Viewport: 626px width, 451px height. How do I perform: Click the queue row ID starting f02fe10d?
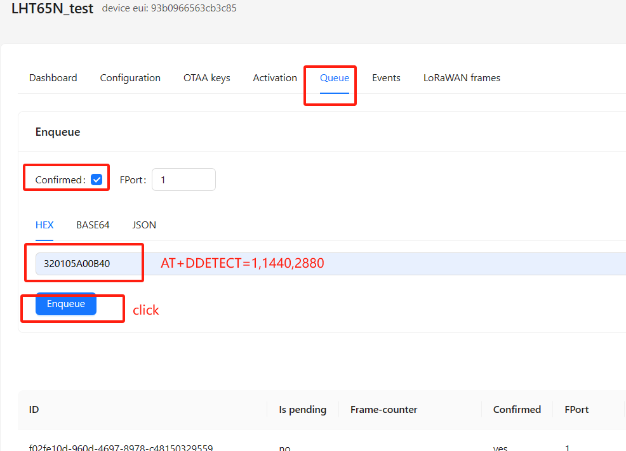[121, 448]
